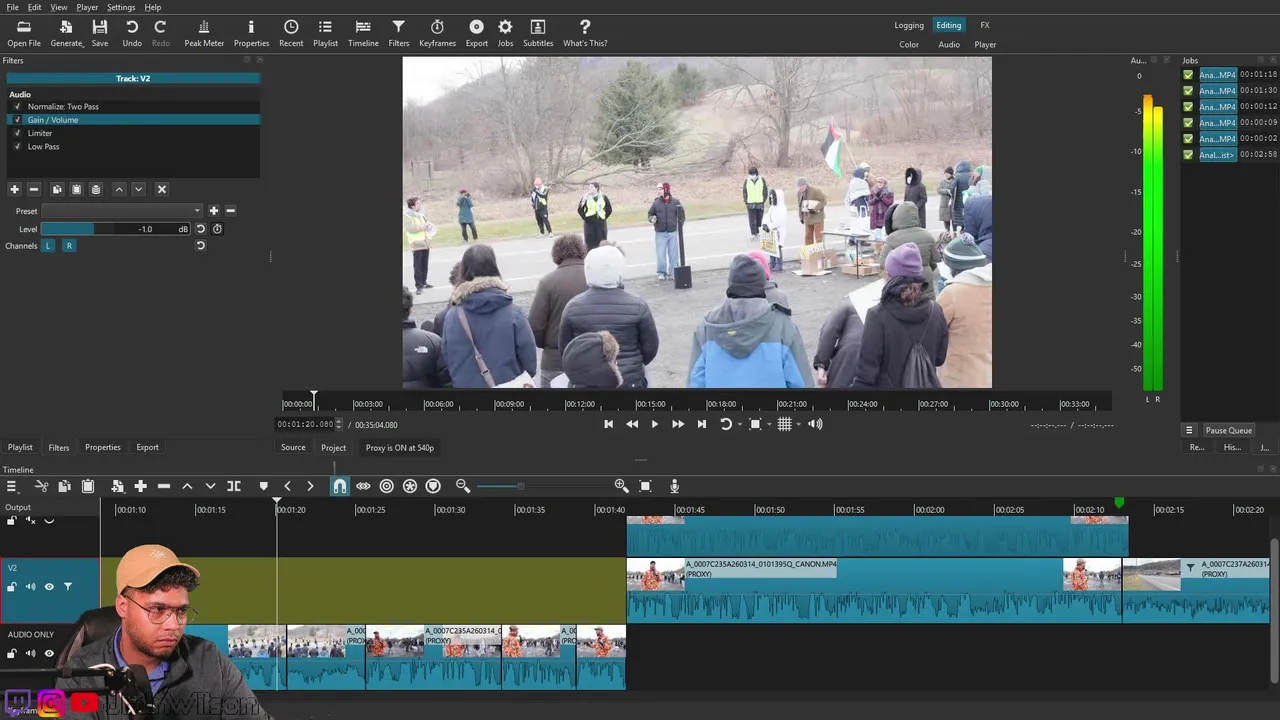1280x720 pixels.
Task: Open the timeline hamburger menu
Action: (12, 486)
